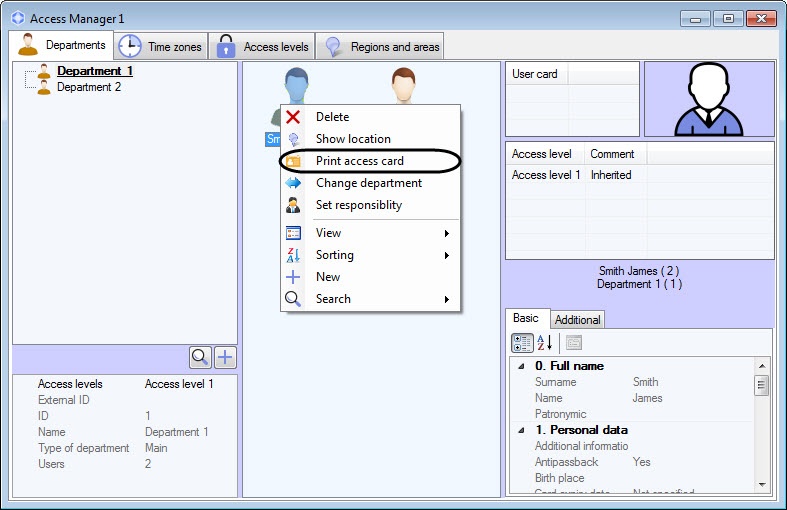
Task: Click the Alphabetical sort icon in property grid
Action: point(545,343)
